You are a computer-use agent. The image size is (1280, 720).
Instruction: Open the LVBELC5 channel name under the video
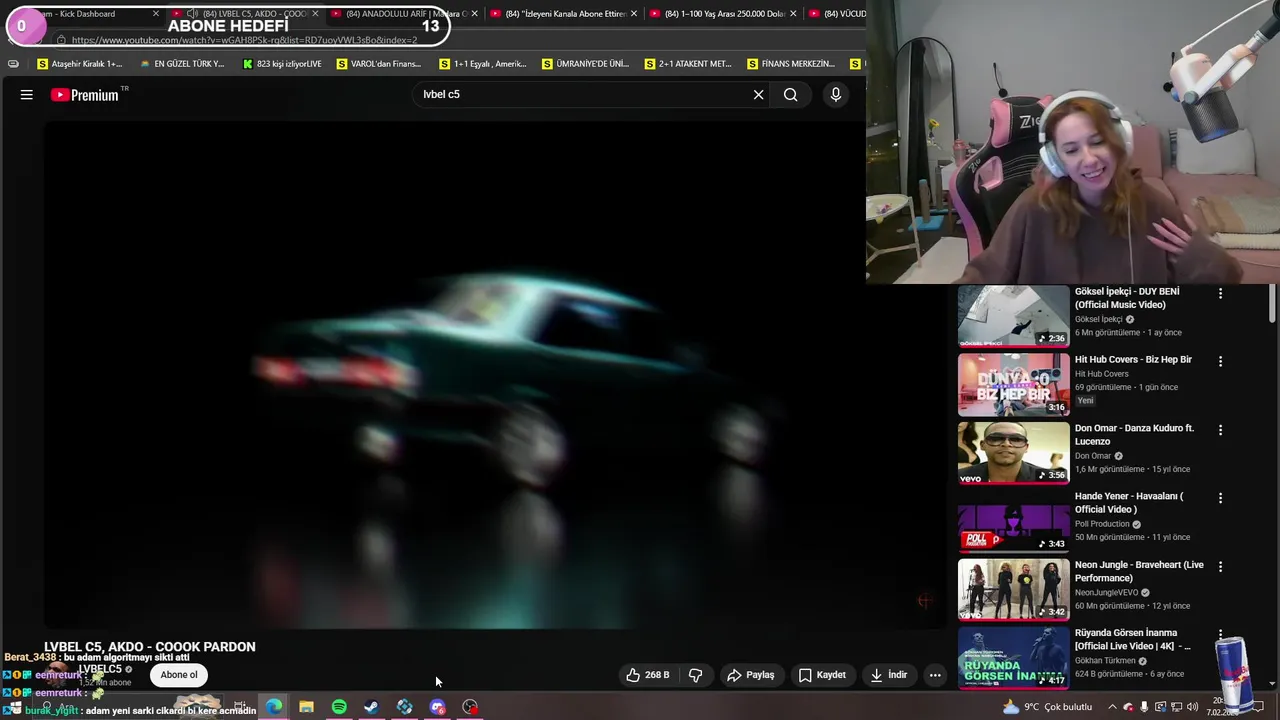(100, 669)
